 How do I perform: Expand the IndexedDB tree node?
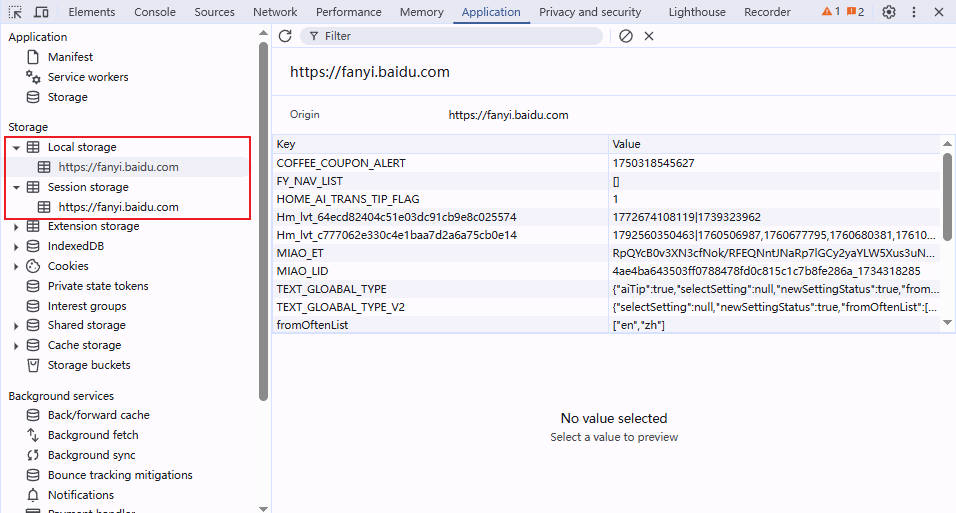tap(16, 246)
